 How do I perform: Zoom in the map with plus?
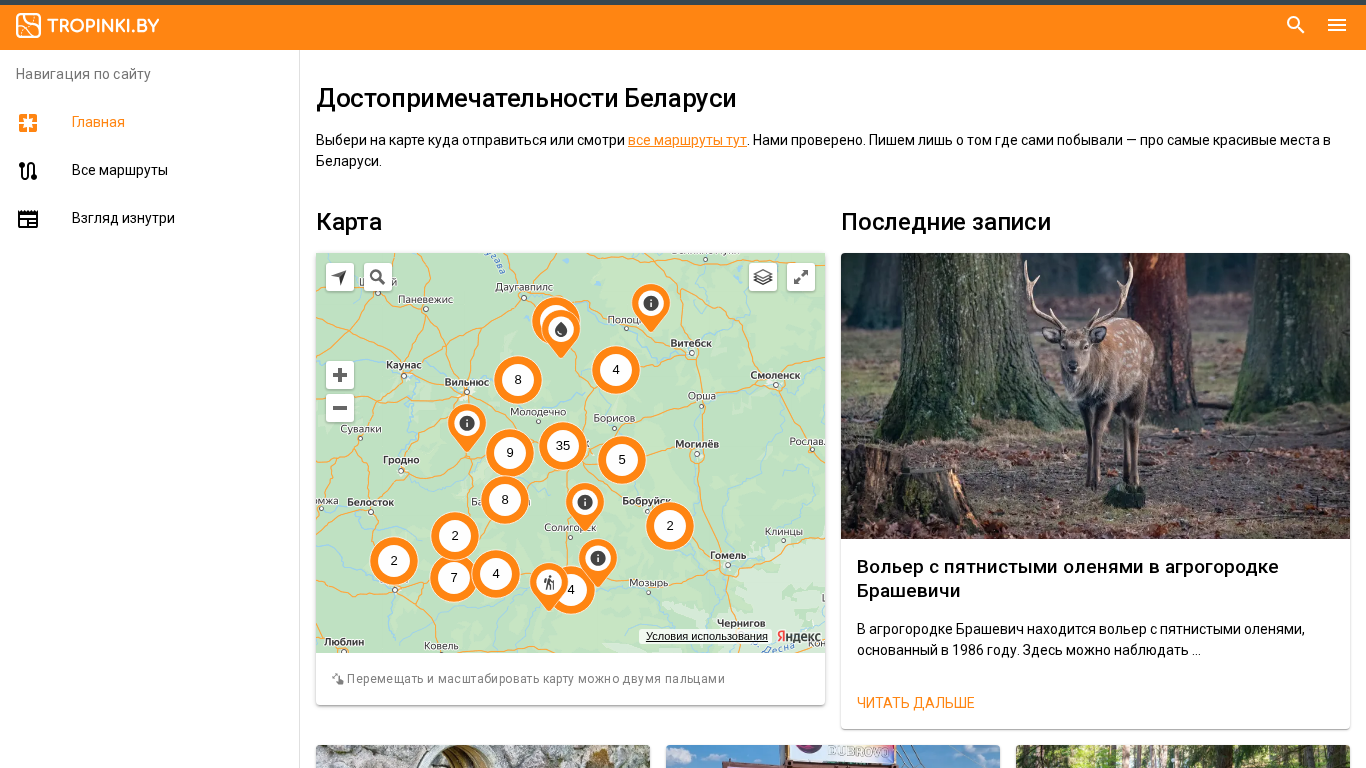coord(340,375)
